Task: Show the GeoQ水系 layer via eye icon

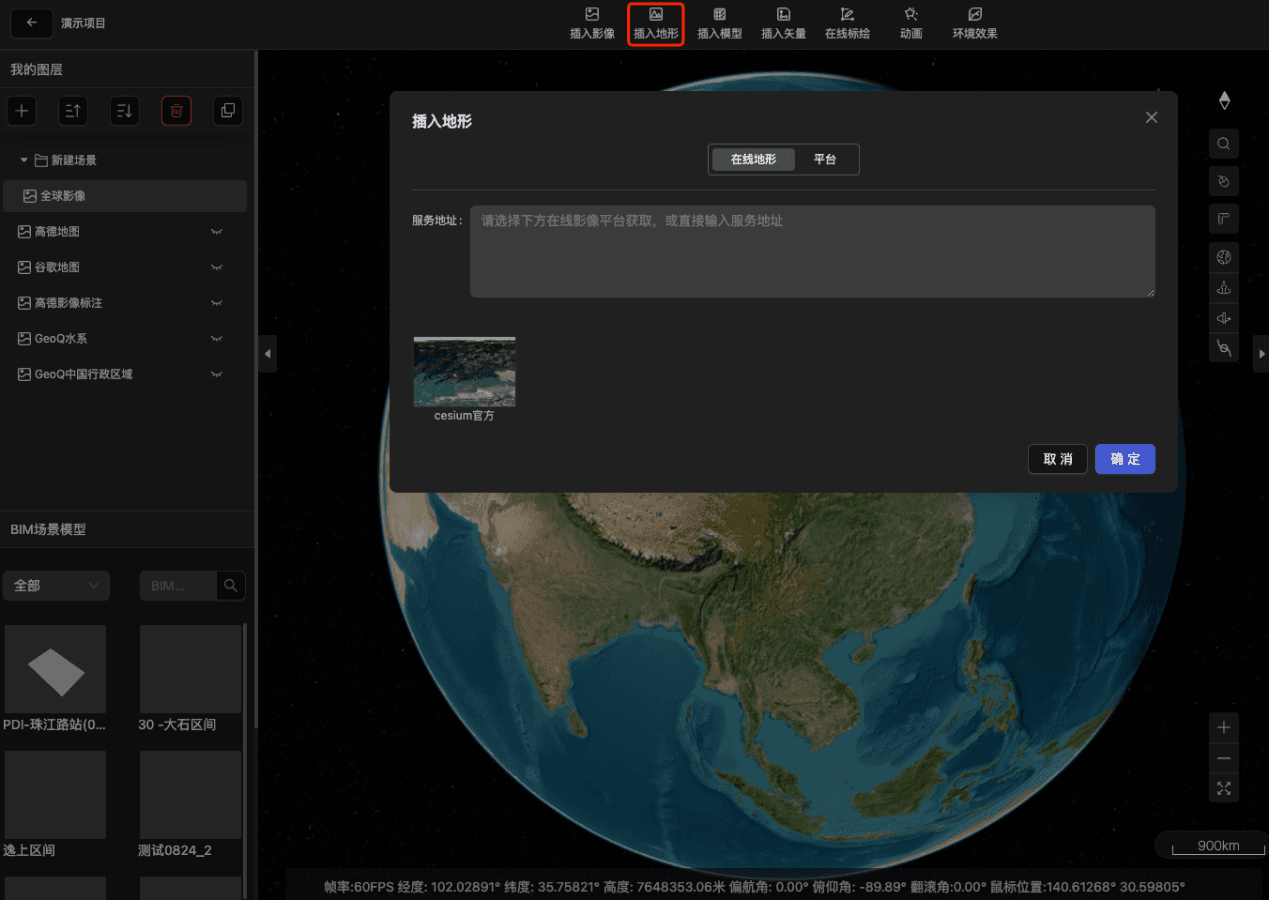Action: pyautogui.click(x=216, y=339)
